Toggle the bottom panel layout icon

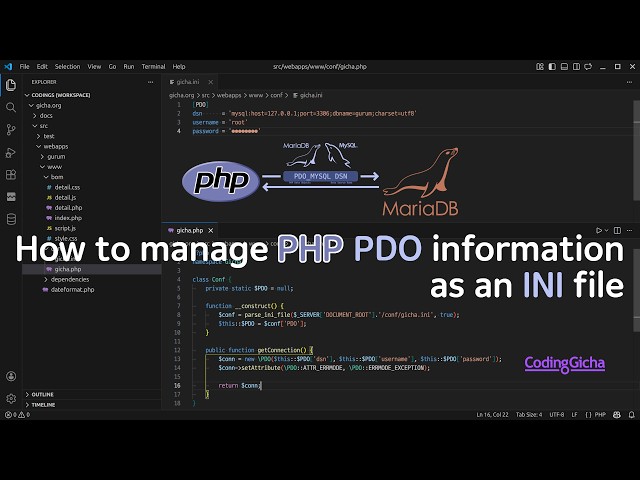click(x=564, y=67)
